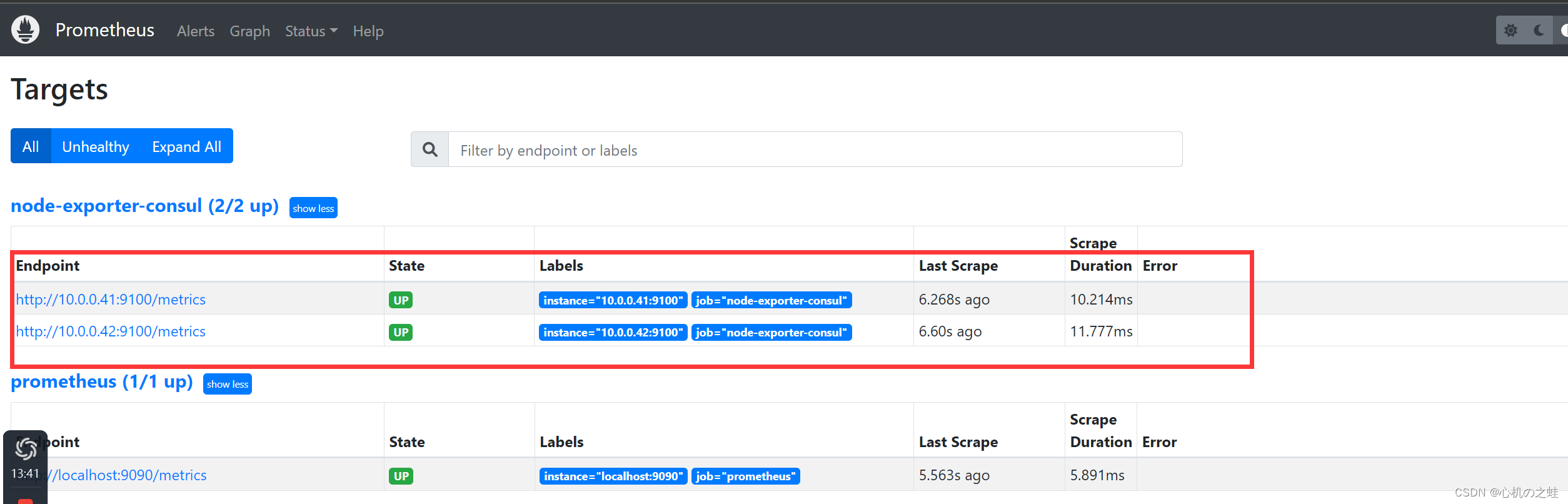
Task: Click UP state badge for 10.0.0.41
Action: point(401,300)
